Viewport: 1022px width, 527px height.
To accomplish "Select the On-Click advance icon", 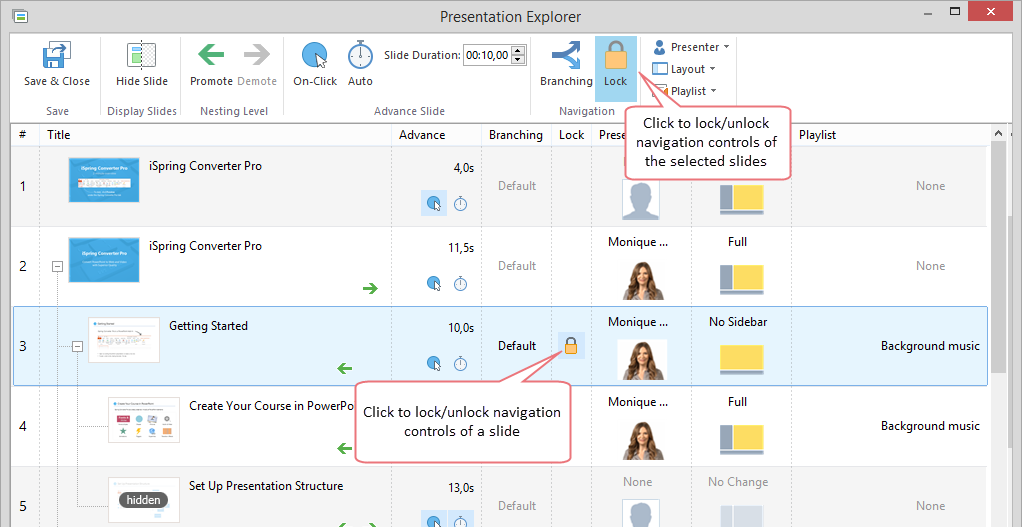I will tap(315, 55).
